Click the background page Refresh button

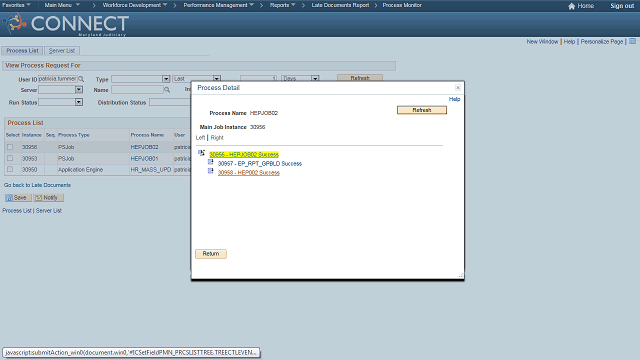[x=360, y=78]
